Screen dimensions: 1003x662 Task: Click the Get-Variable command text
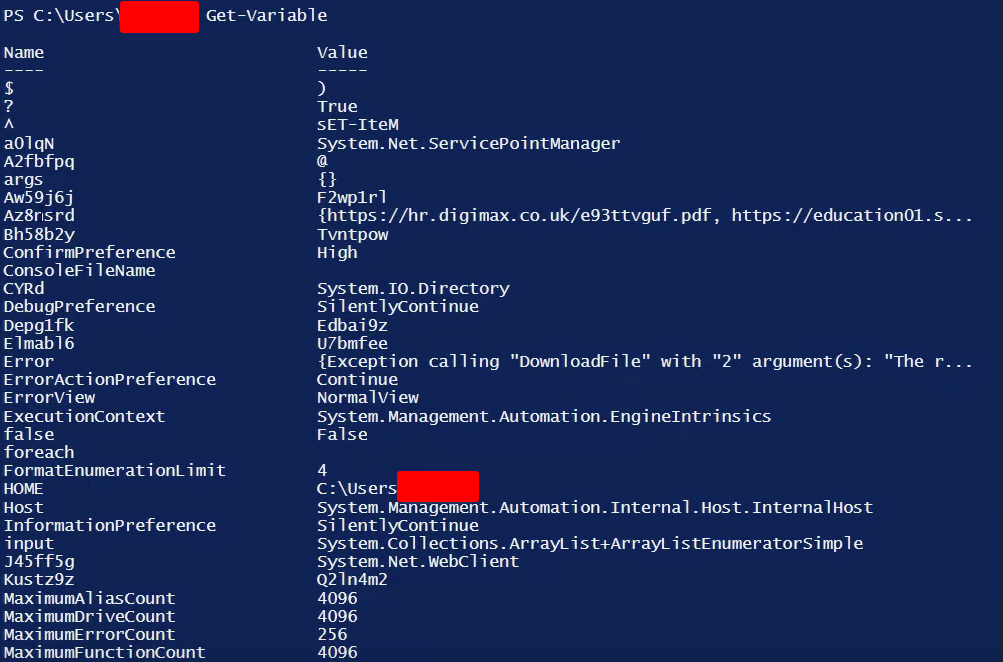click(266, 16)
